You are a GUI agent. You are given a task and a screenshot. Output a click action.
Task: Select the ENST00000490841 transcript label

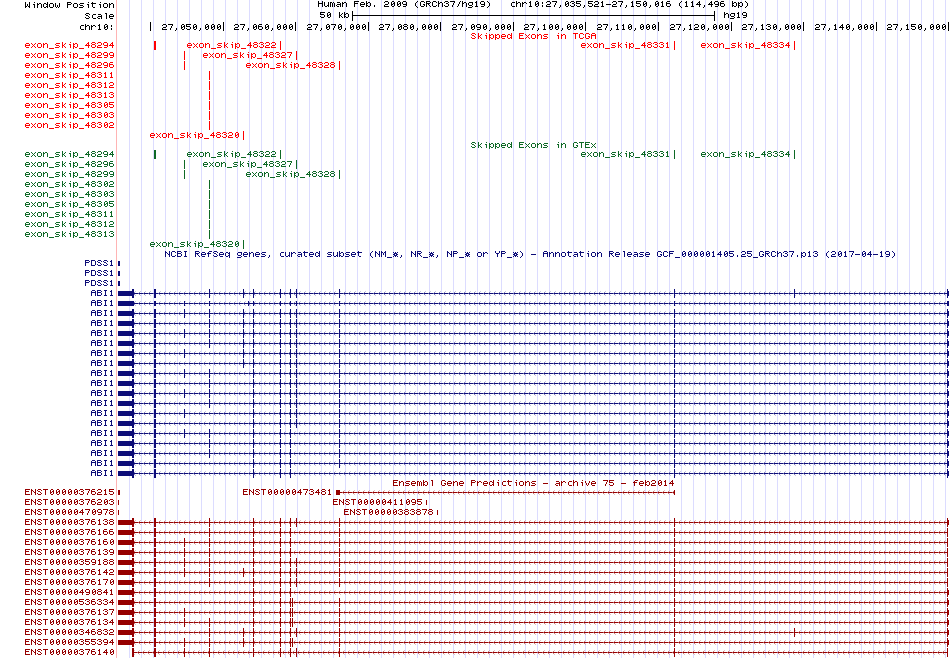69,592
